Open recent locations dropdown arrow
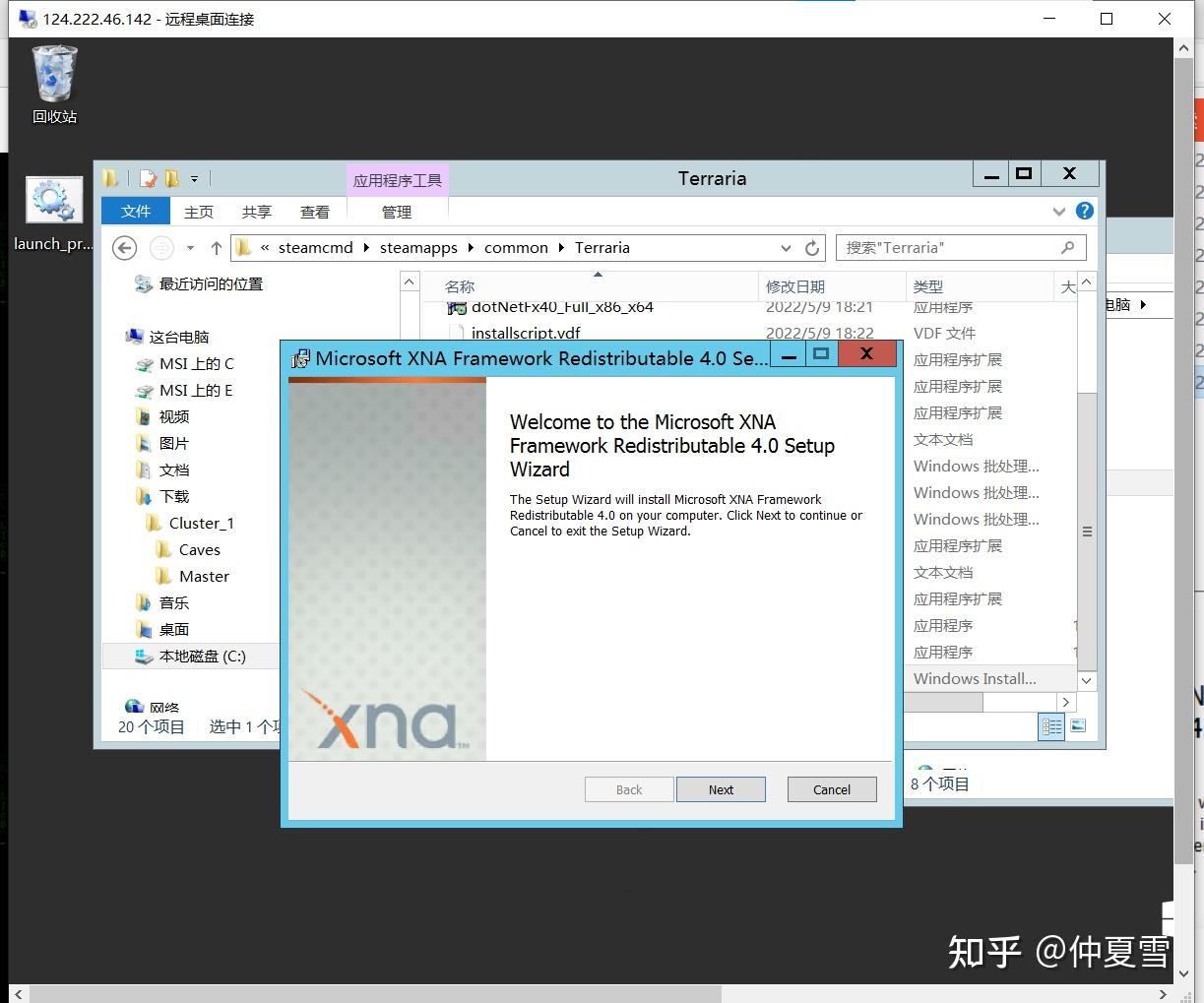This screenshot has height=1003, width=1204. (190, 248)
